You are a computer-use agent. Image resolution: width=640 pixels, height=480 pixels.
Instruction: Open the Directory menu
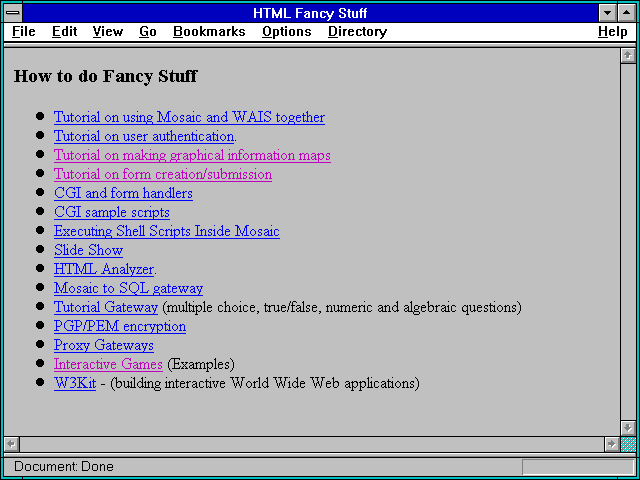[357, 32]
